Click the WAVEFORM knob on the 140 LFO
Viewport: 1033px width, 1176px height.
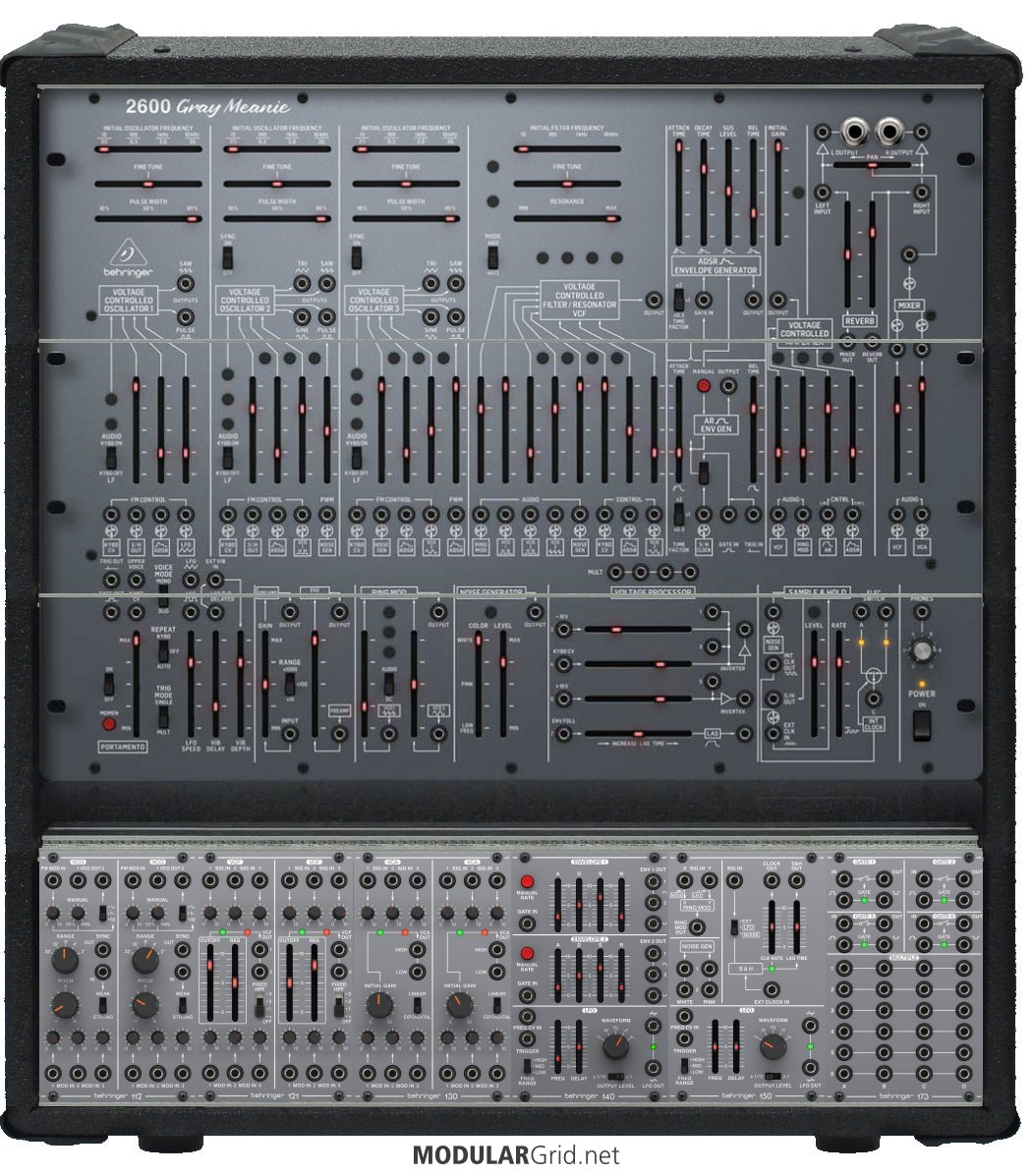615,1045
